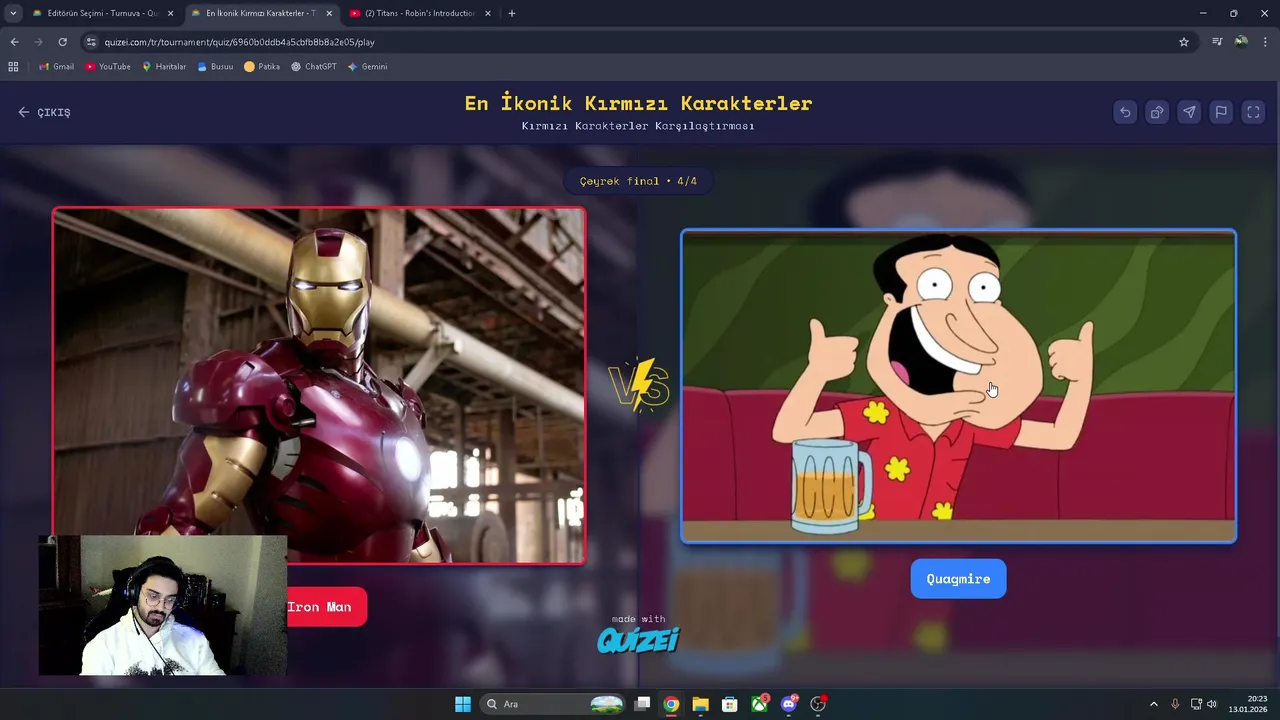Report the quiz using the flag icon

(x=1221, y=112)
